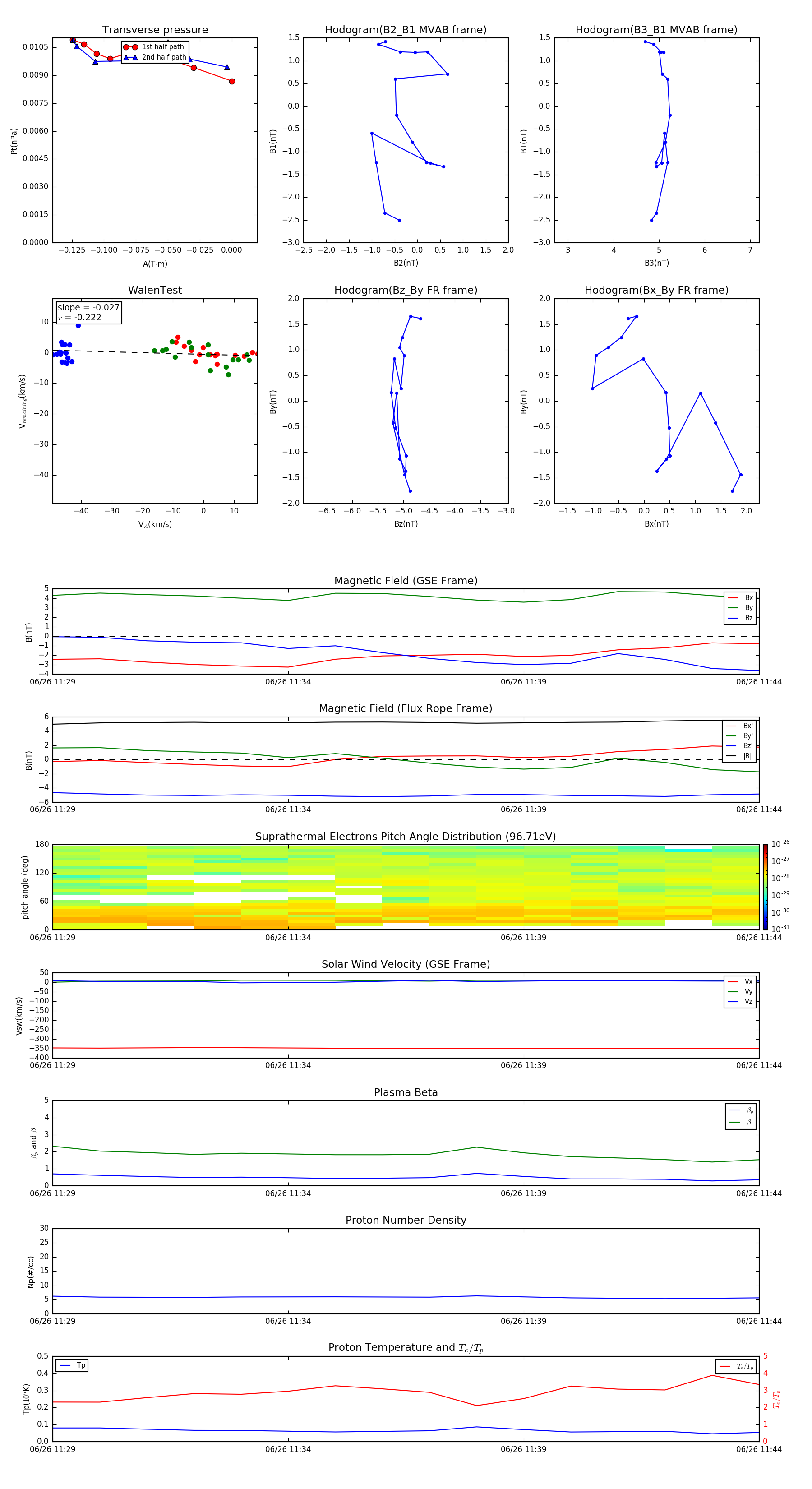Click the "V_remaining(km/s)" y-axis label
The image size is (812, 1489).
(23, 401)
